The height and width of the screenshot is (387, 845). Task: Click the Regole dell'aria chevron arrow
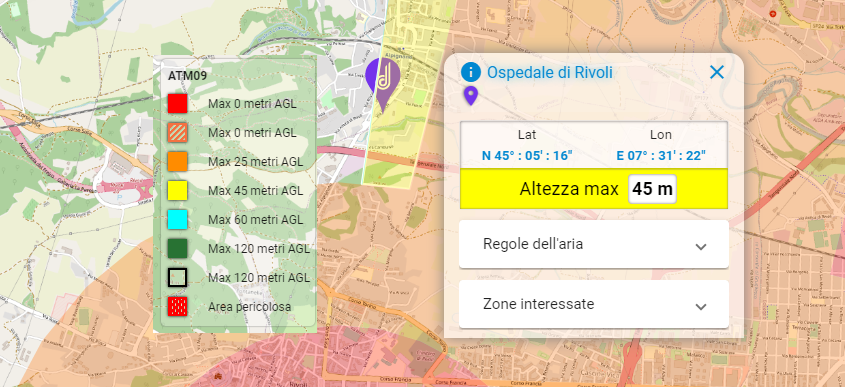[701, 247]
